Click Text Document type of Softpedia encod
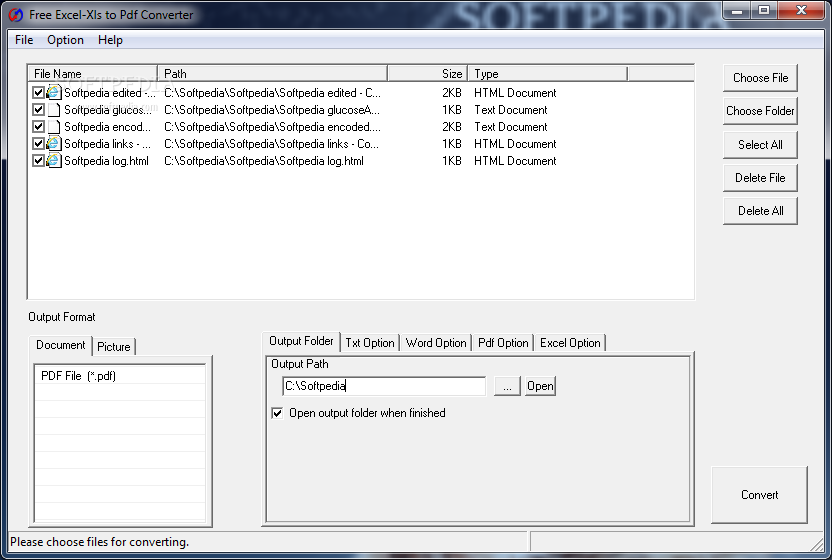Image resolution: width=832 pixels, height=560 pixels. (x=510, y=127)
